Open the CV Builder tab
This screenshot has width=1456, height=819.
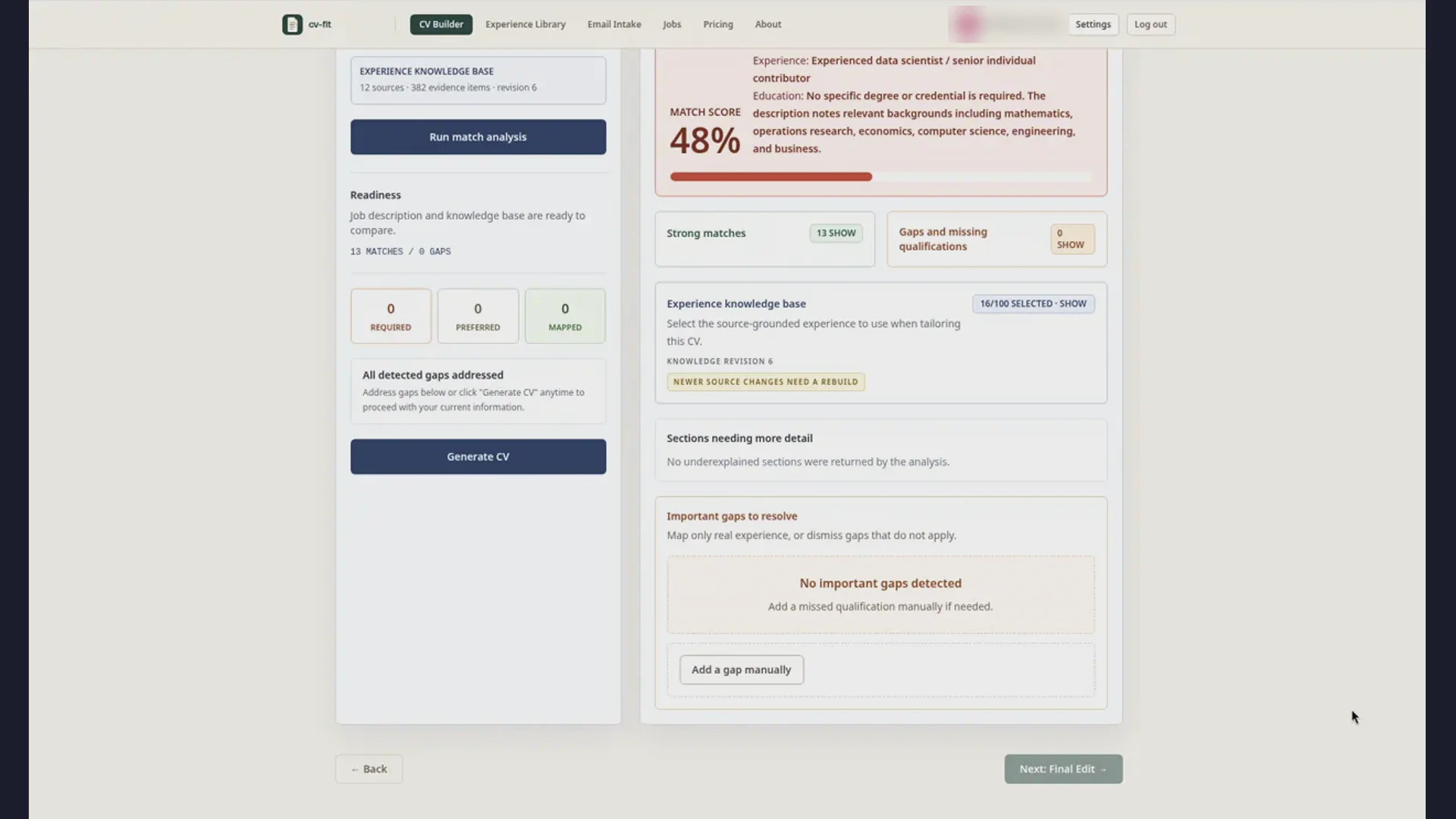coord(441,24)
